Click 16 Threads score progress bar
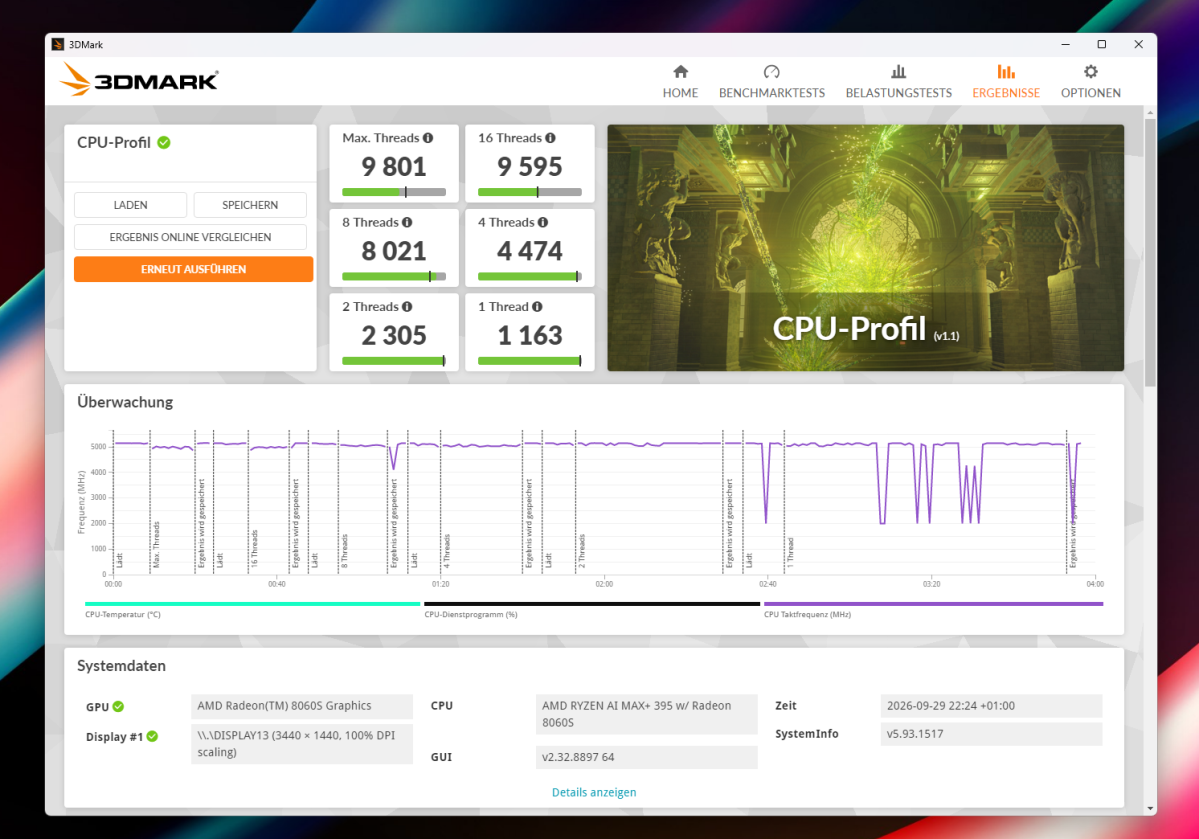The image size is (1199, 839). click(530, 192)
